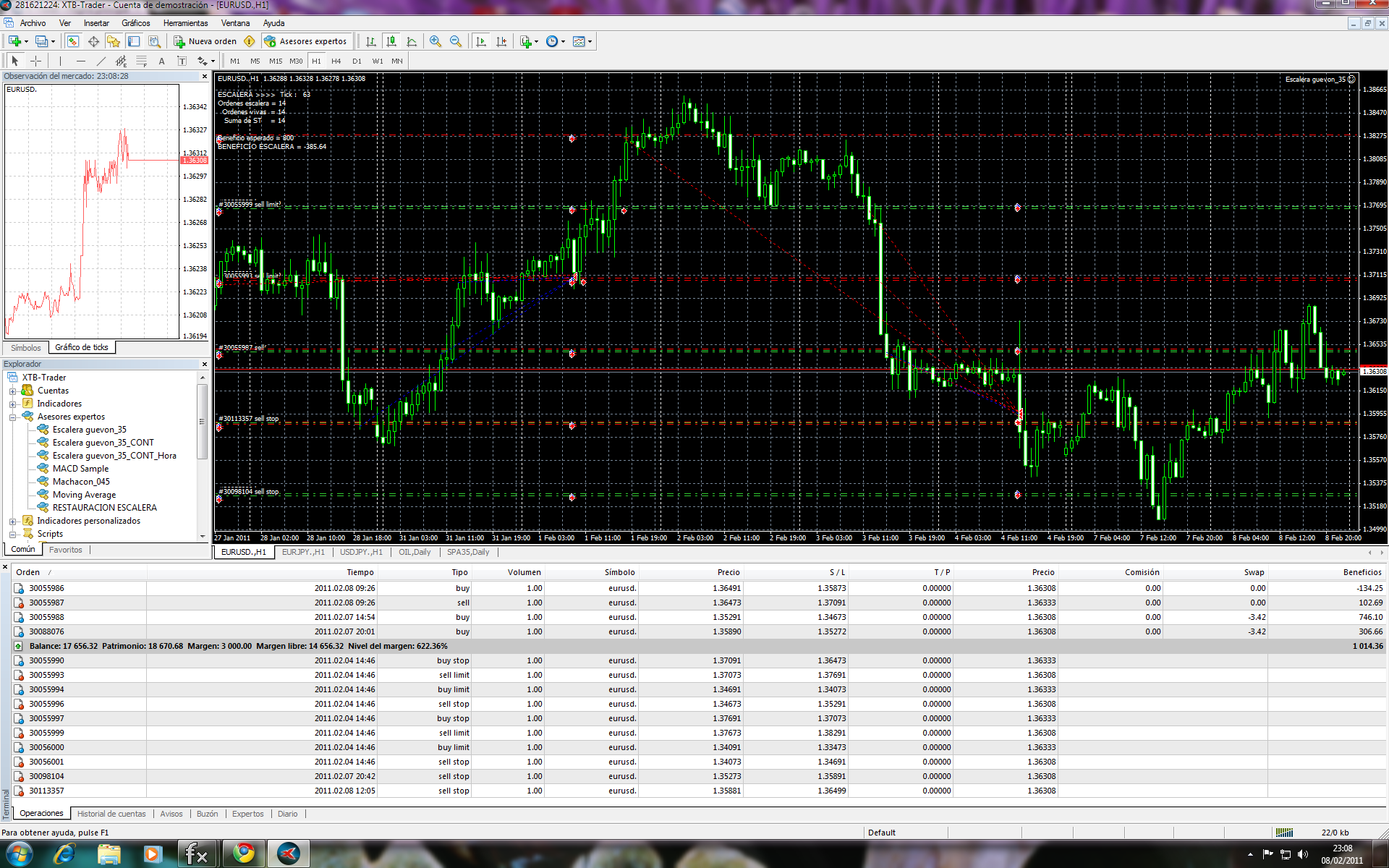The width and height of the screenshot is (1389, 868).
Task: Open the Data Window crosshair icon
Action: [x=93, y=41]
